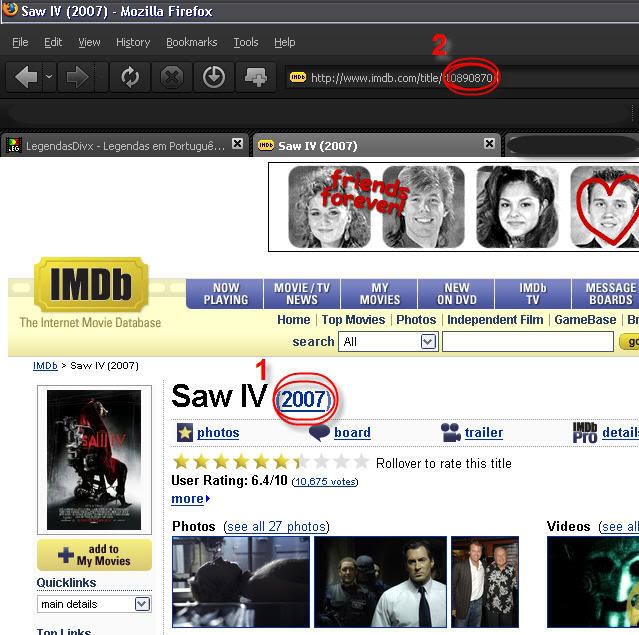Click the IMDb breadcrumb link
The image size is (639, 635).
pyautogui.click(x=45, y=366)
